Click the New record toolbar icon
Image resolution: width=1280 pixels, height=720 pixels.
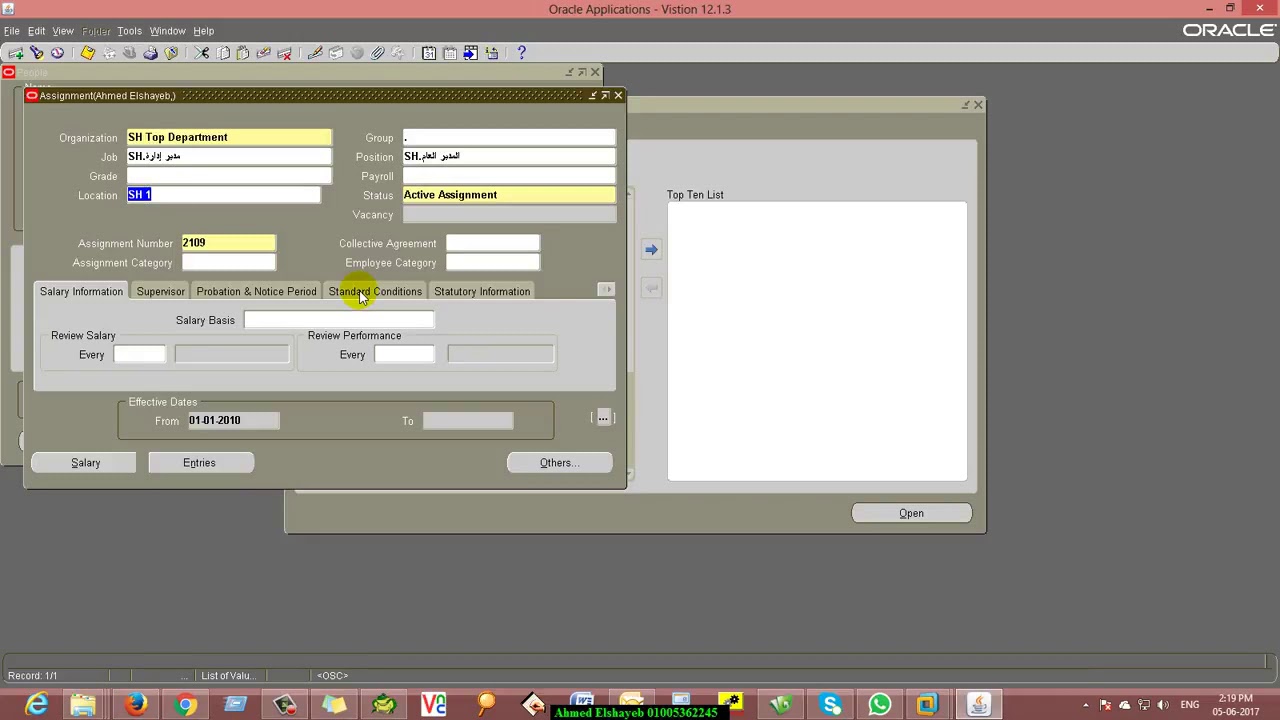tap(16, 53)
